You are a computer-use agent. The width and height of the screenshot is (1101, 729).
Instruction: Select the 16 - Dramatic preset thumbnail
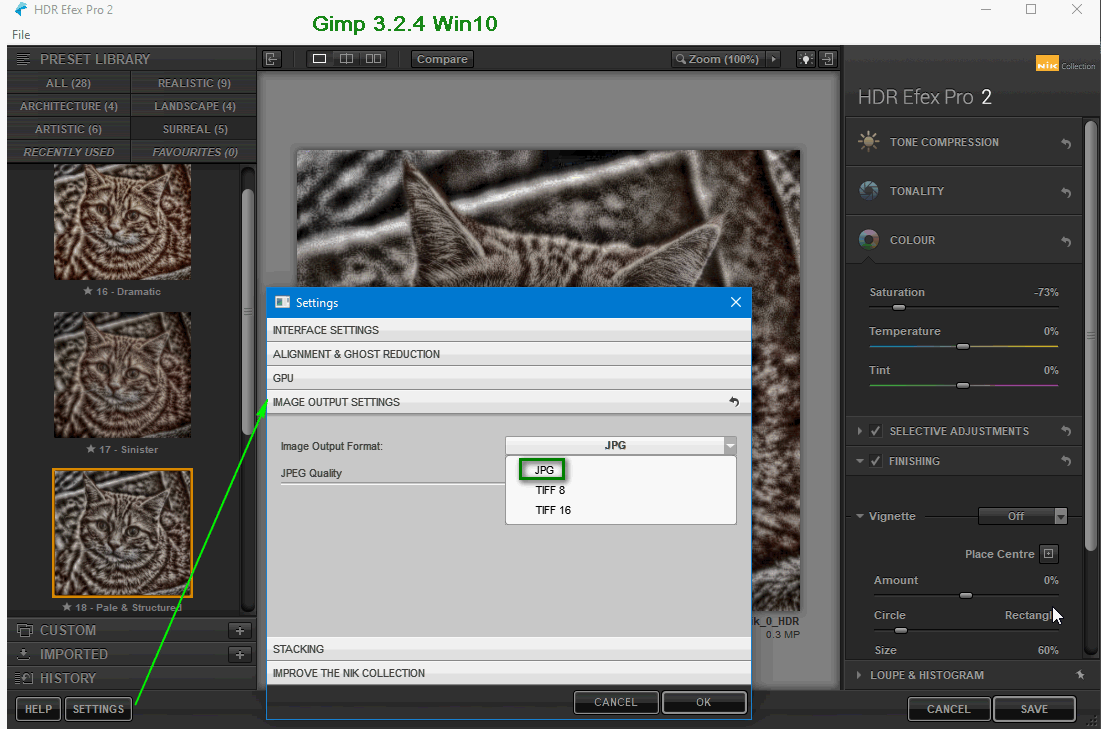tap(122, 222)
